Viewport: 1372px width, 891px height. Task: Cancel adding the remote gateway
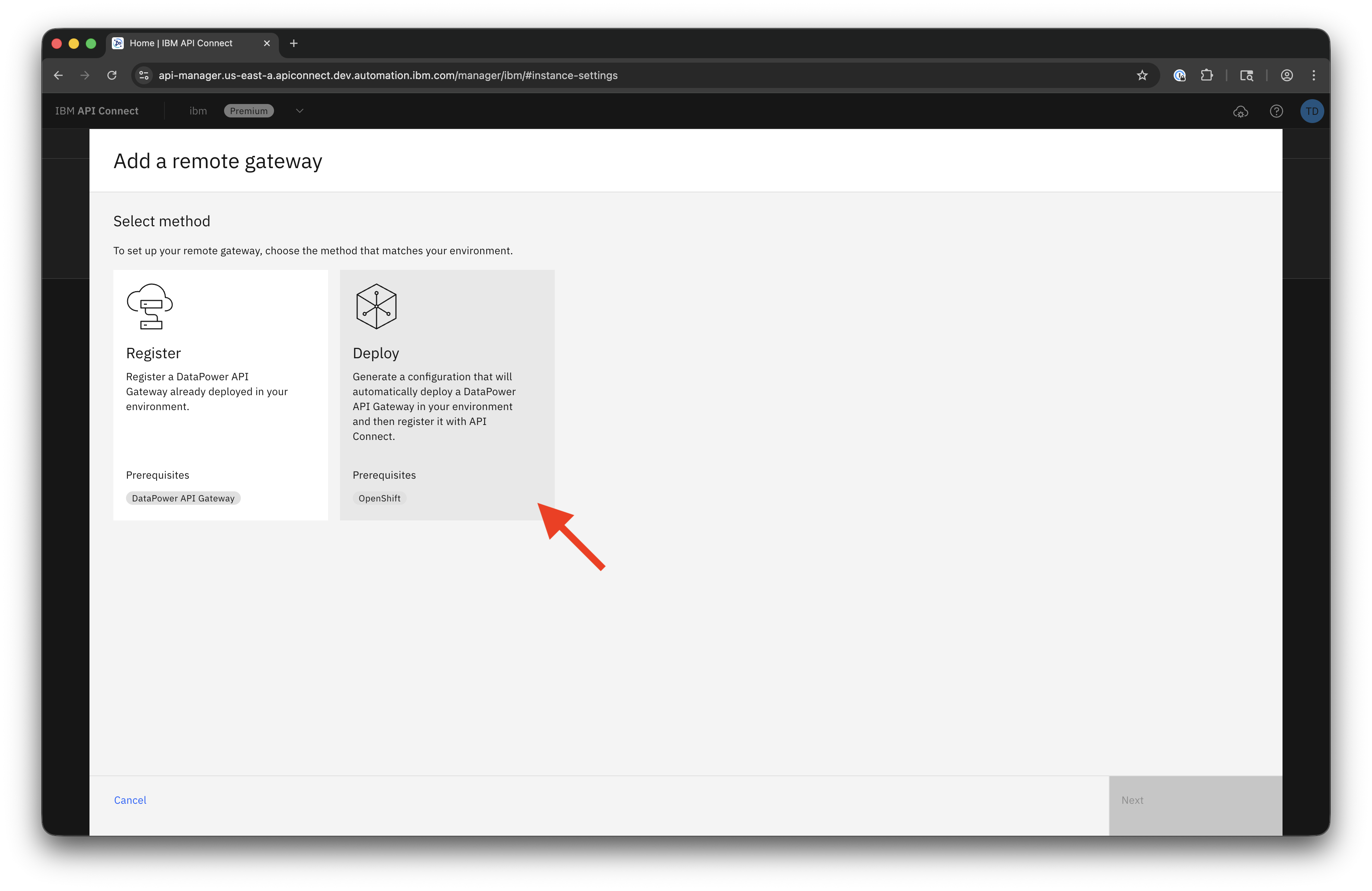coord(130,800)
